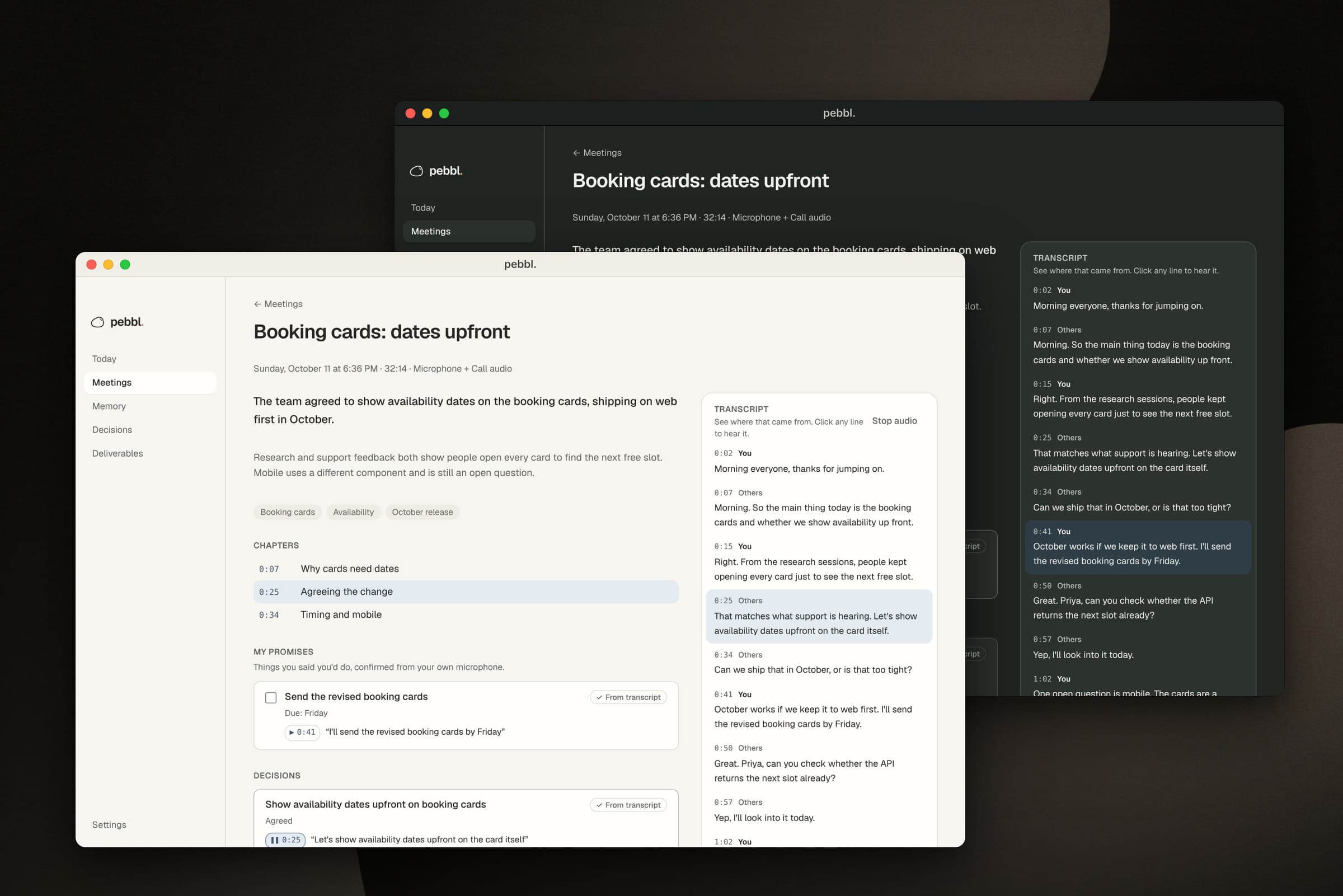The height and width of the screenshot is (896, 1343).
Task: Click the highlighted 0:25 transcript line in the front window
Action: (x=819, y=616)
